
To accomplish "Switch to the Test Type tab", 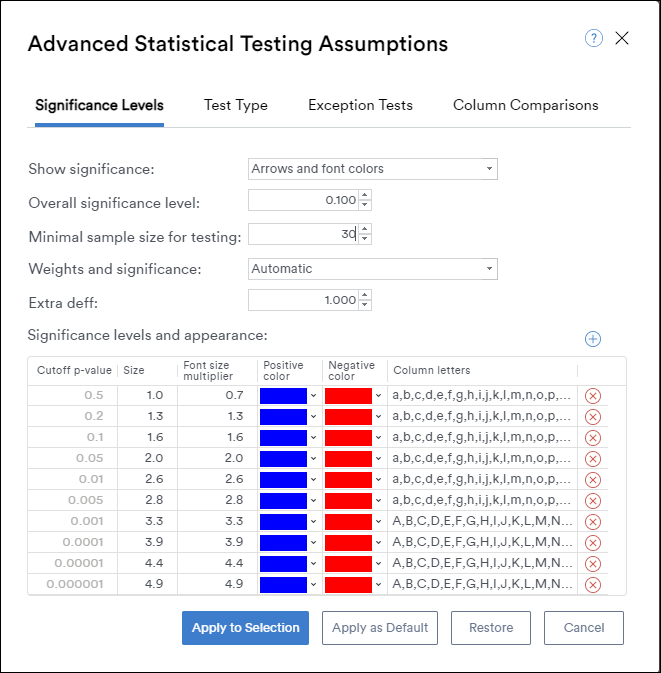I will click(236, 105).
